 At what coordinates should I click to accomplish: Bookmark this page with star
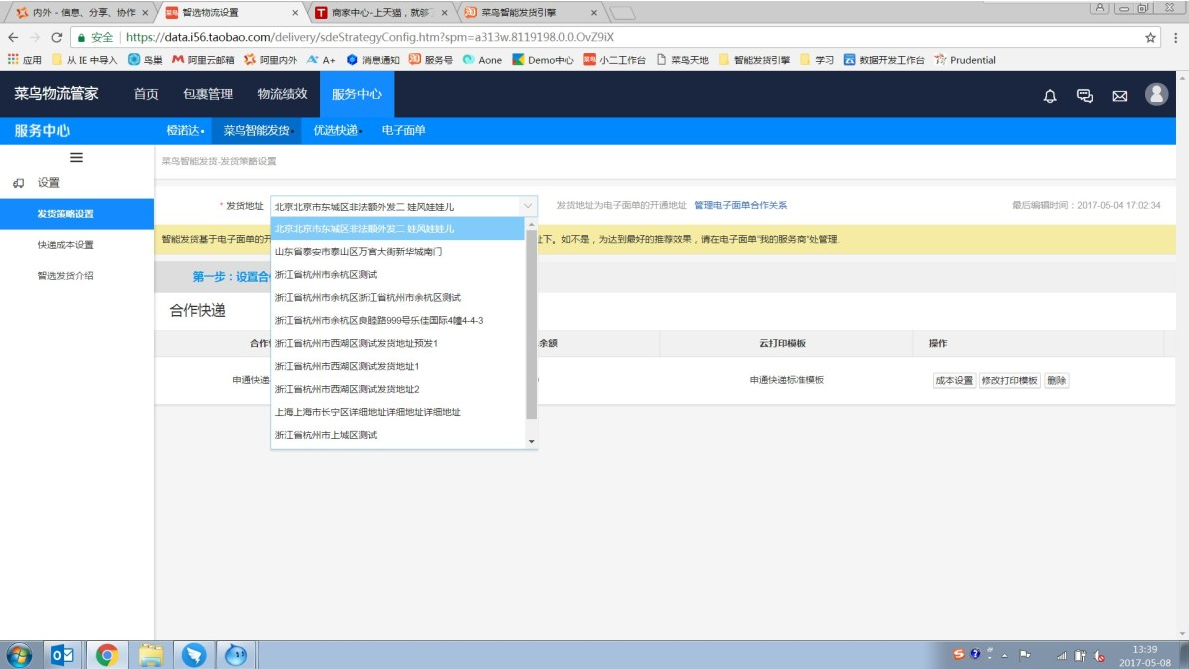coord(1150,37)
